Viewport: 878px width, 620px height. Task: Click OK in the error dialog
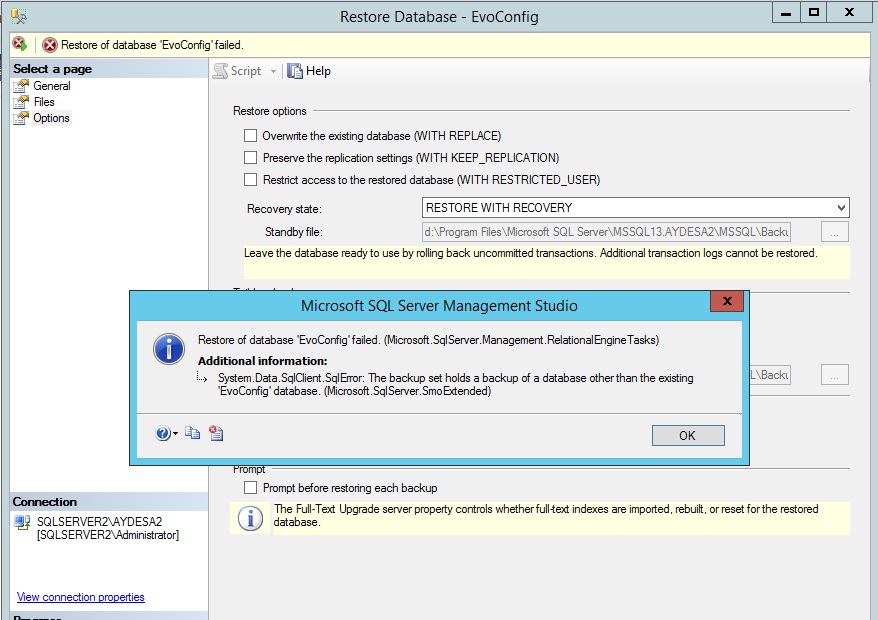pyautogui.click(x=688, y=435)
